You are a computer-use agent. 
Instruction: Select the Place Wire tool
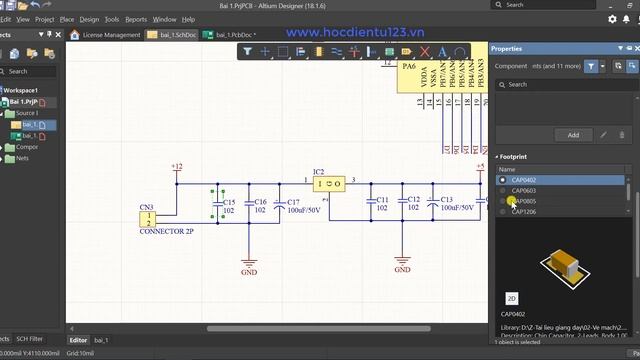[x=337, y=52]
